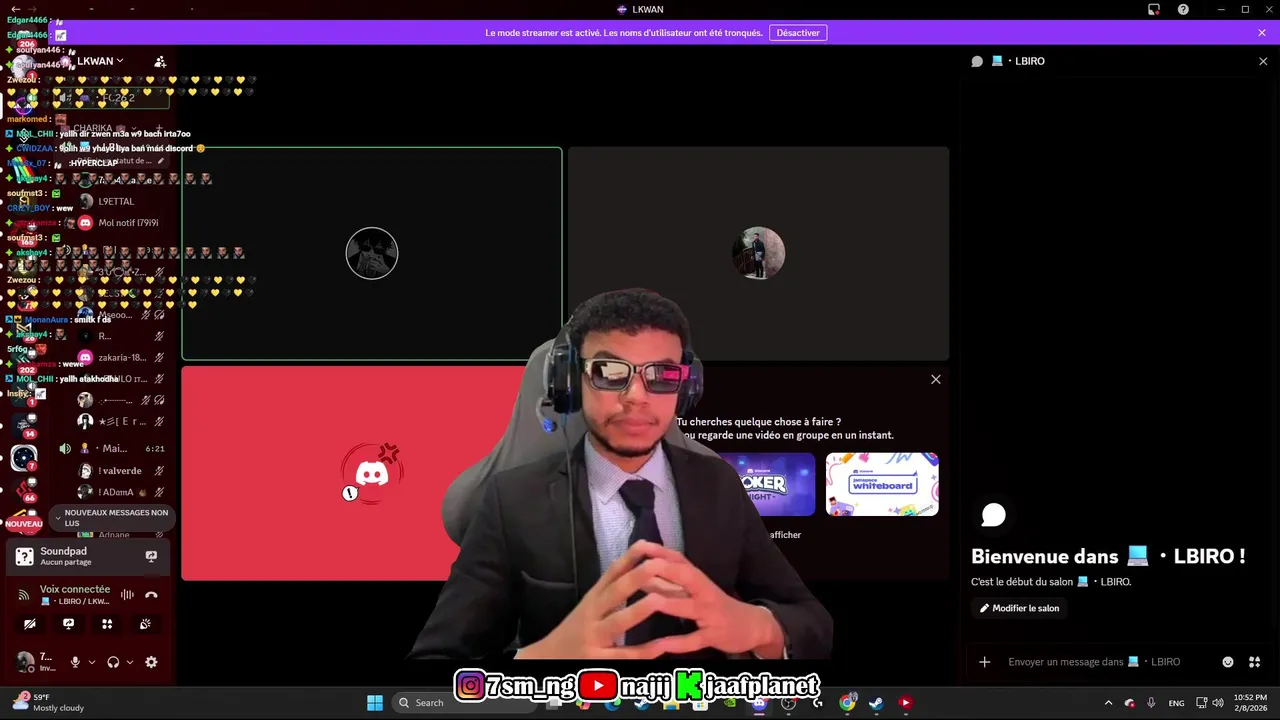This screenshot has width=1280, height=720.
Task: Click Voix connectée status text
Action: point(75,589)
